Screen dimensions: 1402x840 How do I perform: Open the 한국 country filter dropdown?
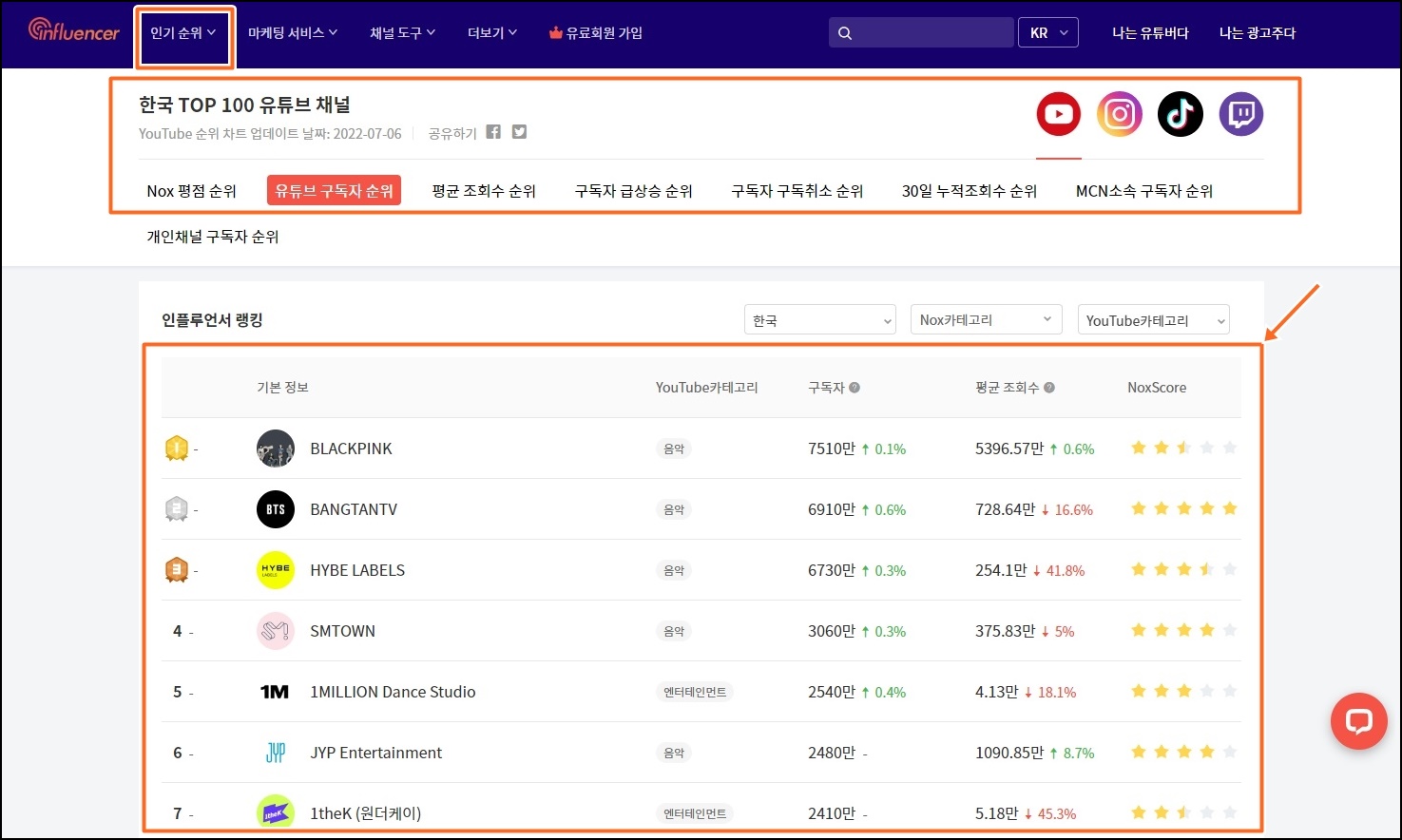[x=820, y=320]
